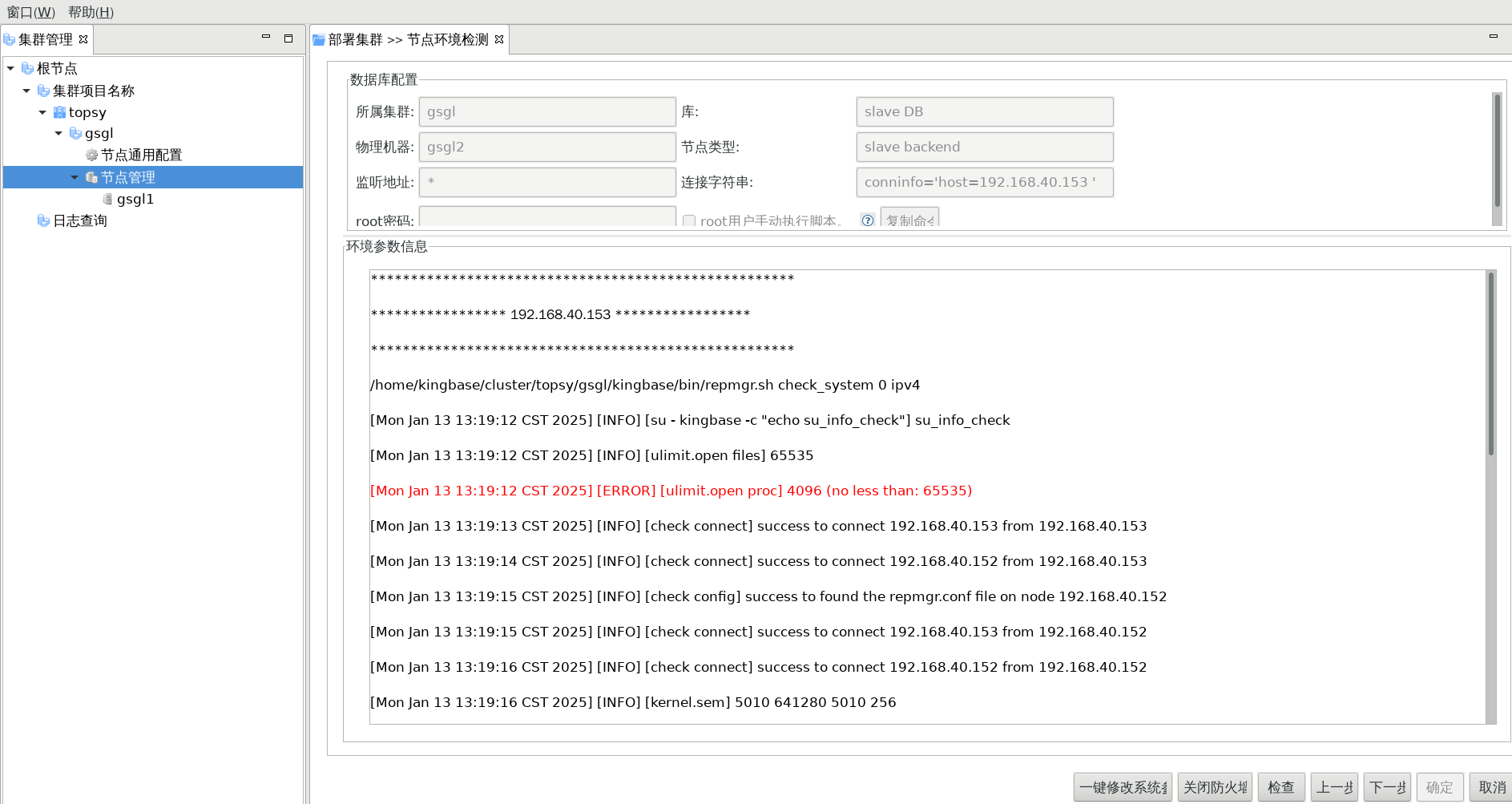Click the topsy cluster icon

pos(59,112)
